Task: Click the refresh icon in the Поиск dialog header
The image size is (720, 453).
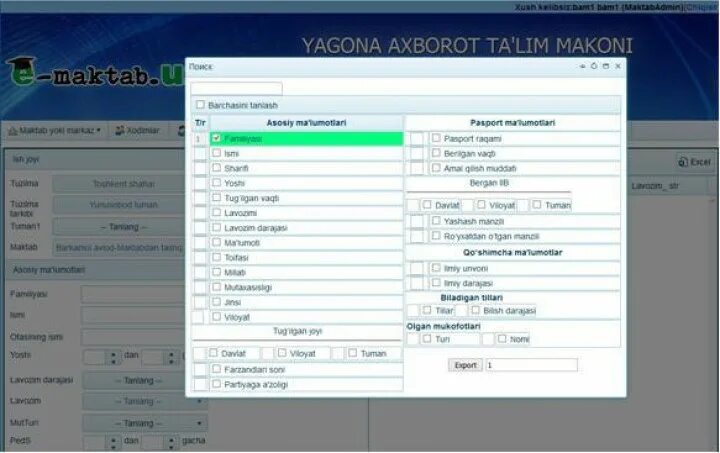Action: pyautogui.click(x=594, y=66)
